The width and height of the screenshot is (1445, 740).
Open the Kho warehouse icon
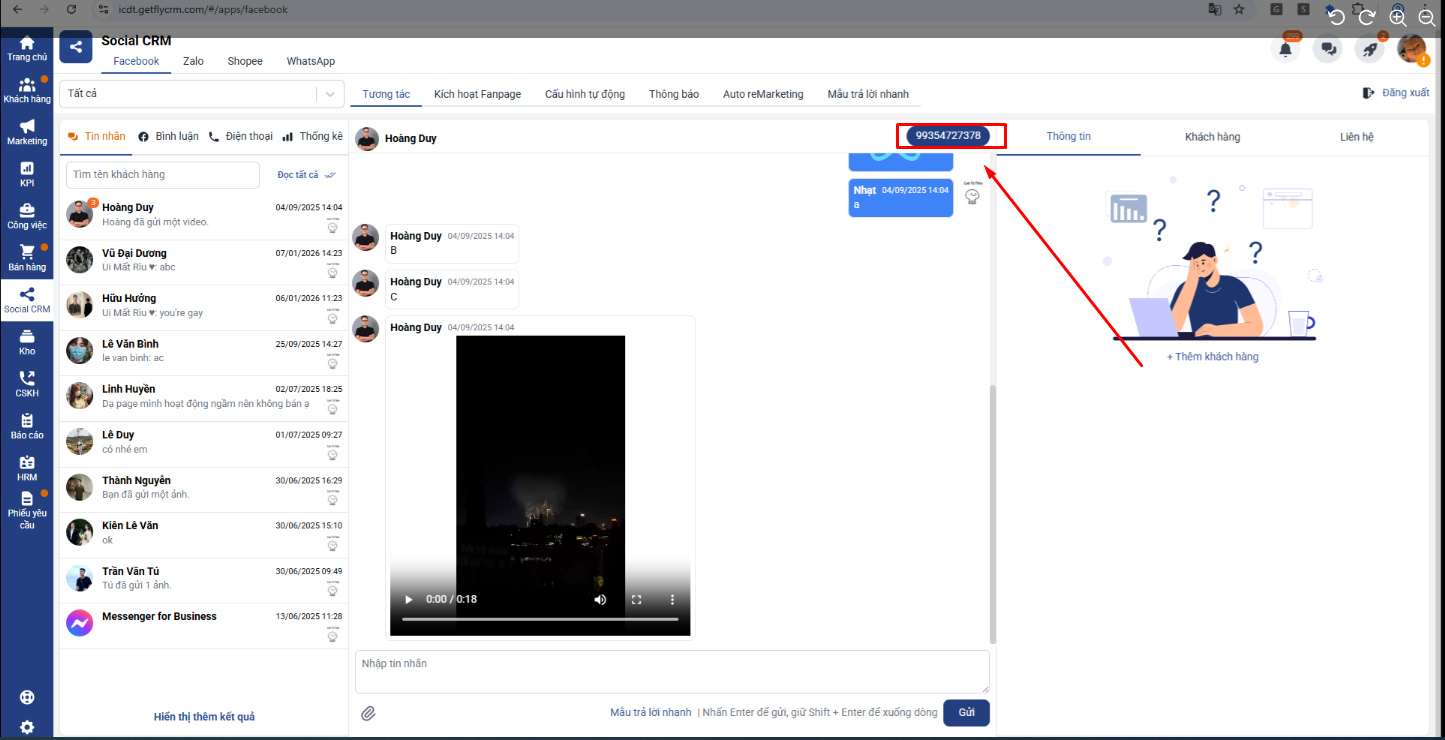[27, 342]
